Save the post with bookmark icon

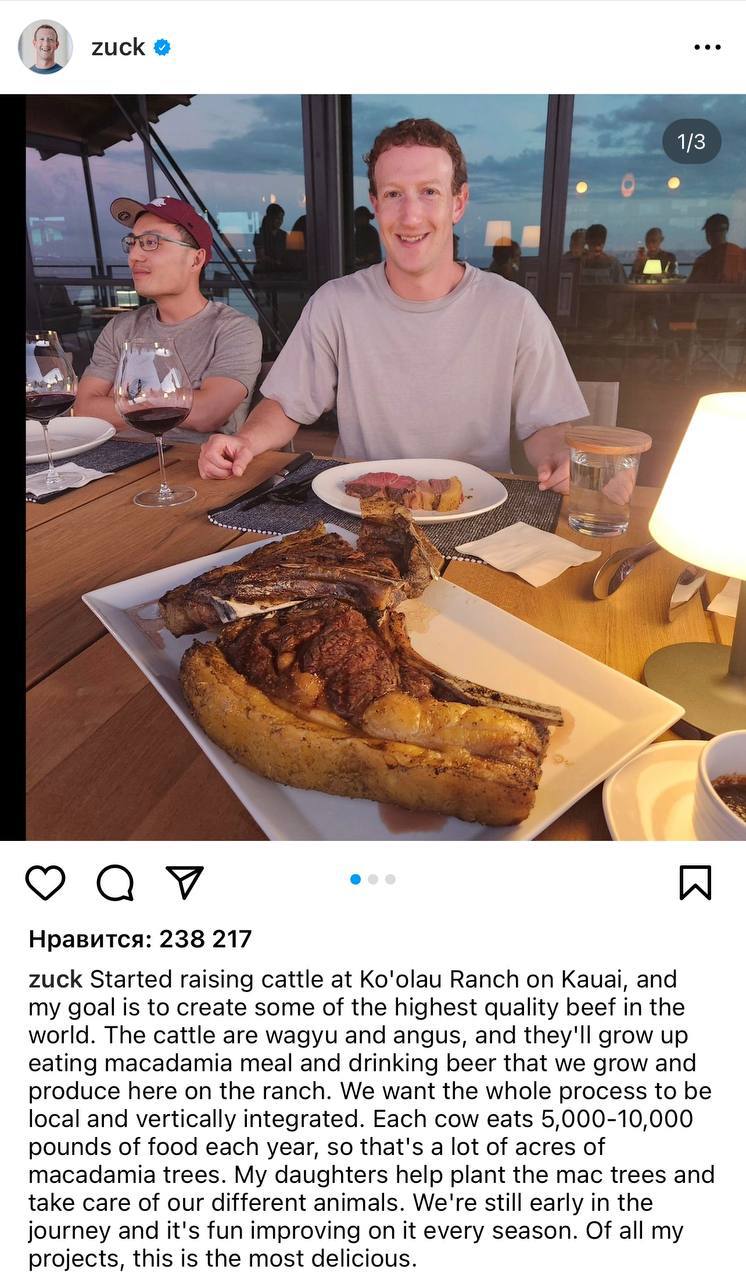tap(695, 882)
